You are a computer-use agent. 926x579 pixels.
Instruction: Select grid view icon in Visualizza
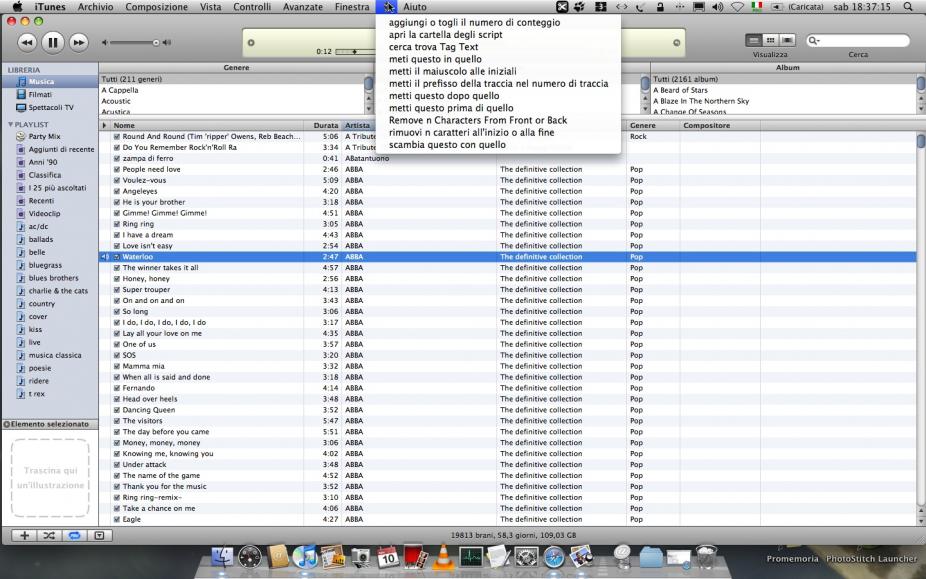(770, 40)
